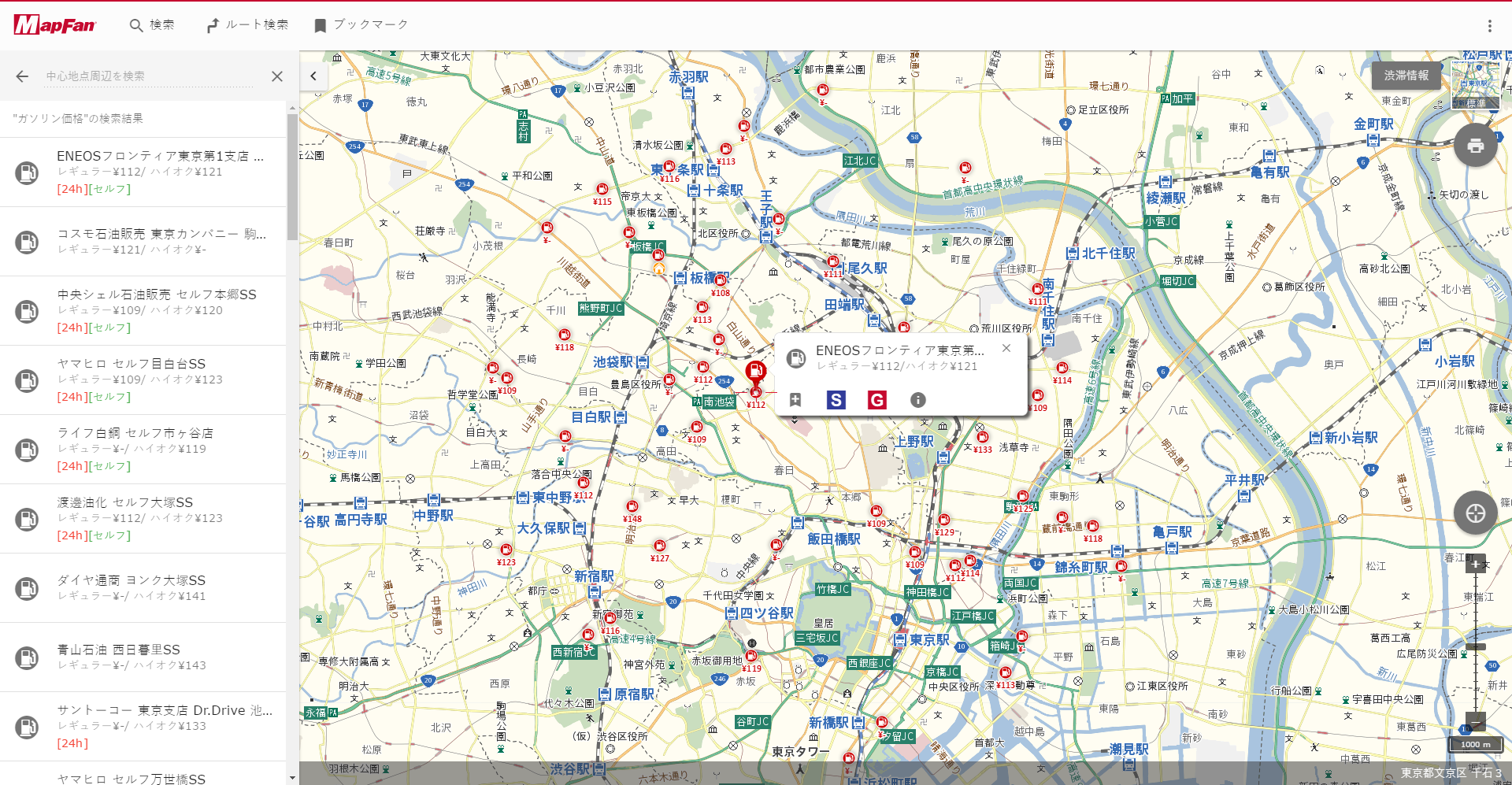Click gas station icon beside ENEOS list entry
Viewport: 1512px width, 785px height.
[x=27, y=172]
